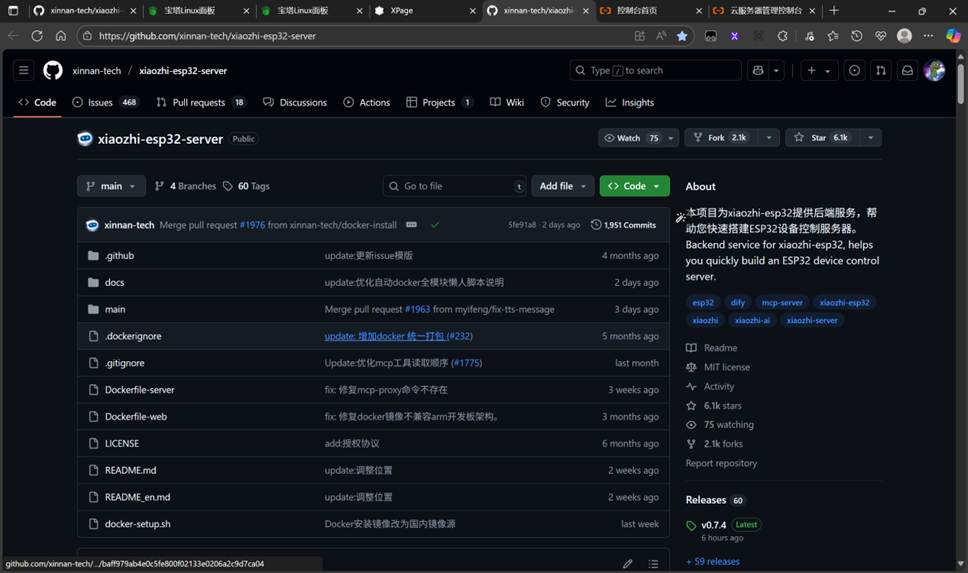Click the outline icon below file list
This screenshot has width=968, height=573.
[x=653, y=564]
